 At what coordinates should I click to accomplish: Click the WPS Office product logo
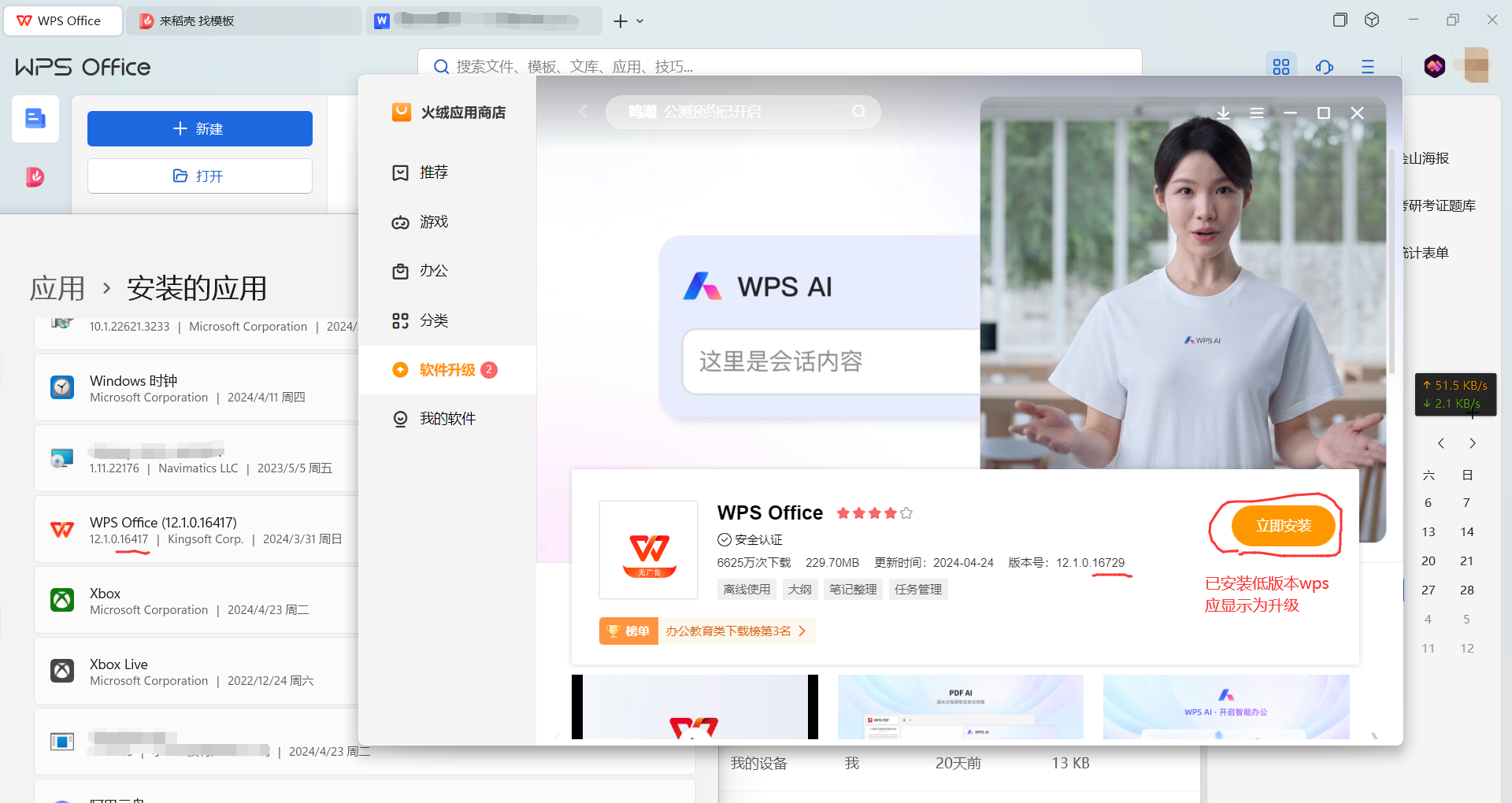tap(649, 550)
